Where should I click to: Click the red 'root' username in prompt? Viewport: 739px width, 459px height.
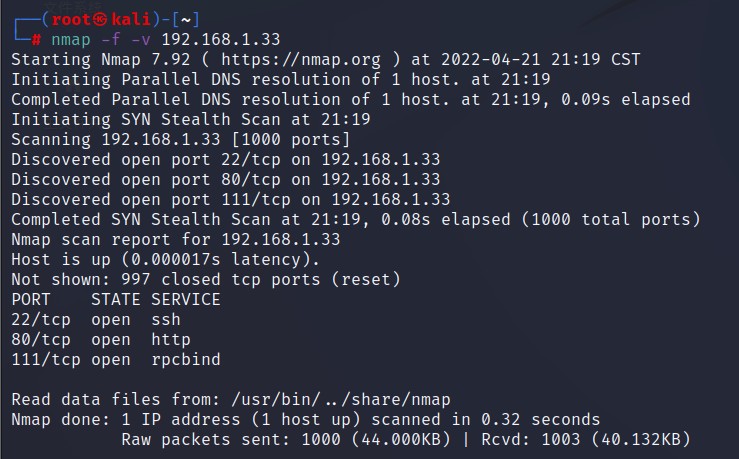coord(71,20)
